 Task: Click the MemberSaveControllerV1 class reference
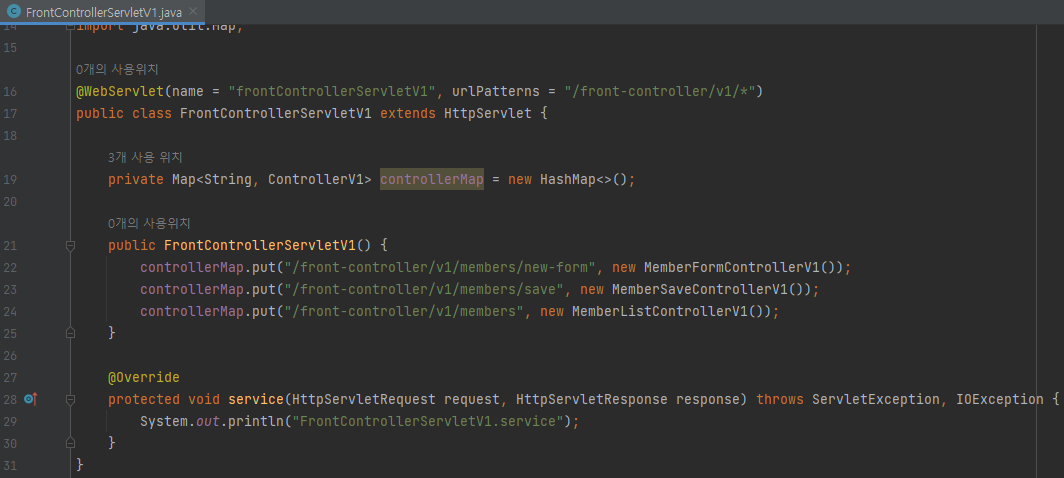coord(700,289)
